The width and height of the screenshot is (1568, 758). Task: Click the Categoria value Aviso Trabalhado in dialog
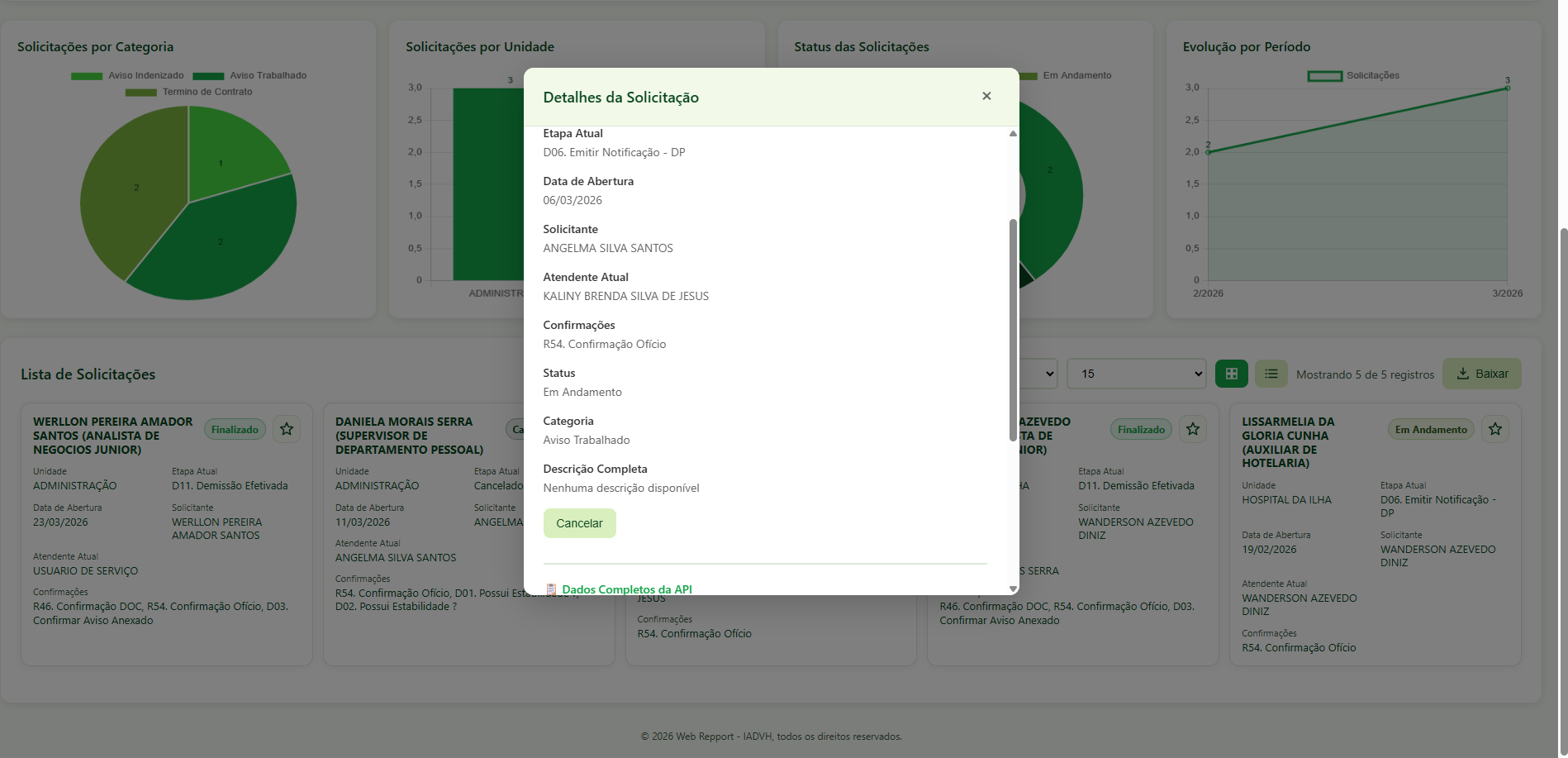(587, 440)
